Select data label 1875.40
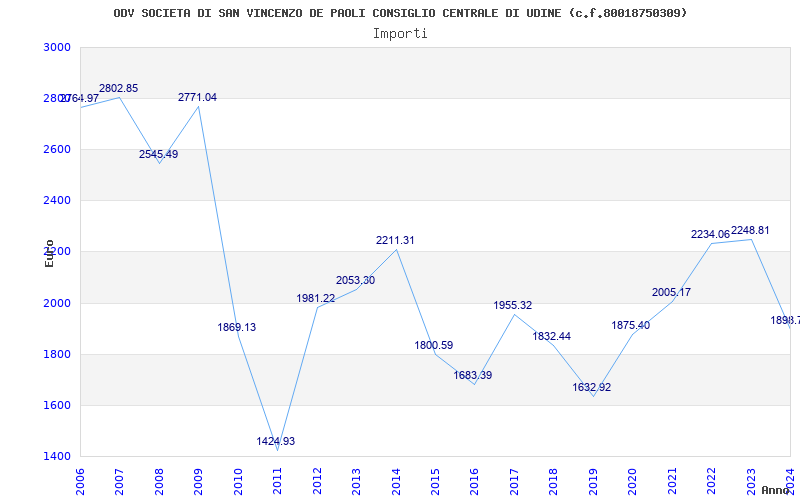Screen dimensions: 800x500 pyautogui.click(x=631, y=326)
